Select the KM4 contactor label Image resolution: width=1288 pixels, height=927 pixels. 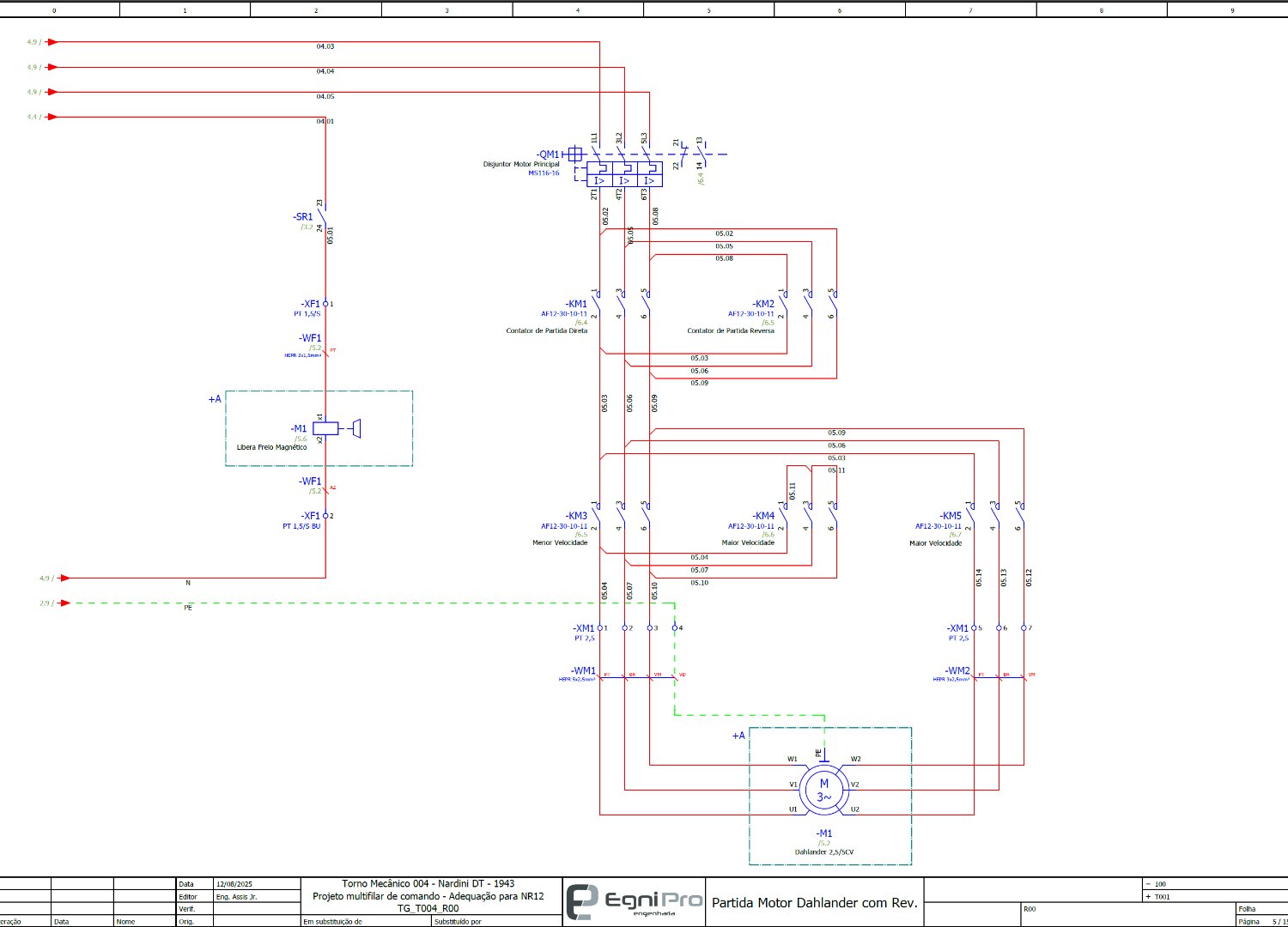(763, 516)
